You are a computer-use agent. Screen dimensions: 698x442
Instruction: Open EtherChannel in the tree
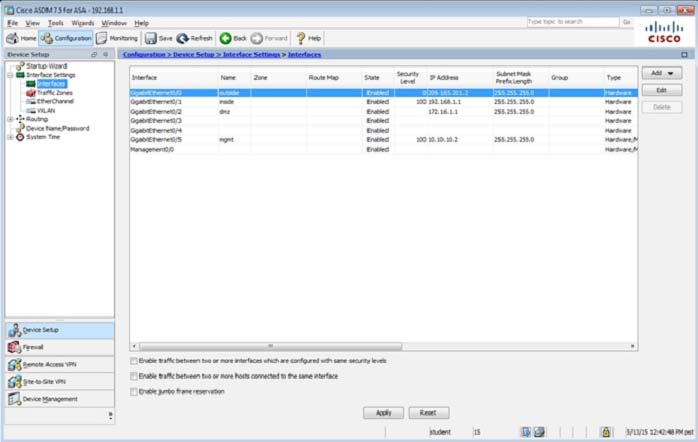55,101
